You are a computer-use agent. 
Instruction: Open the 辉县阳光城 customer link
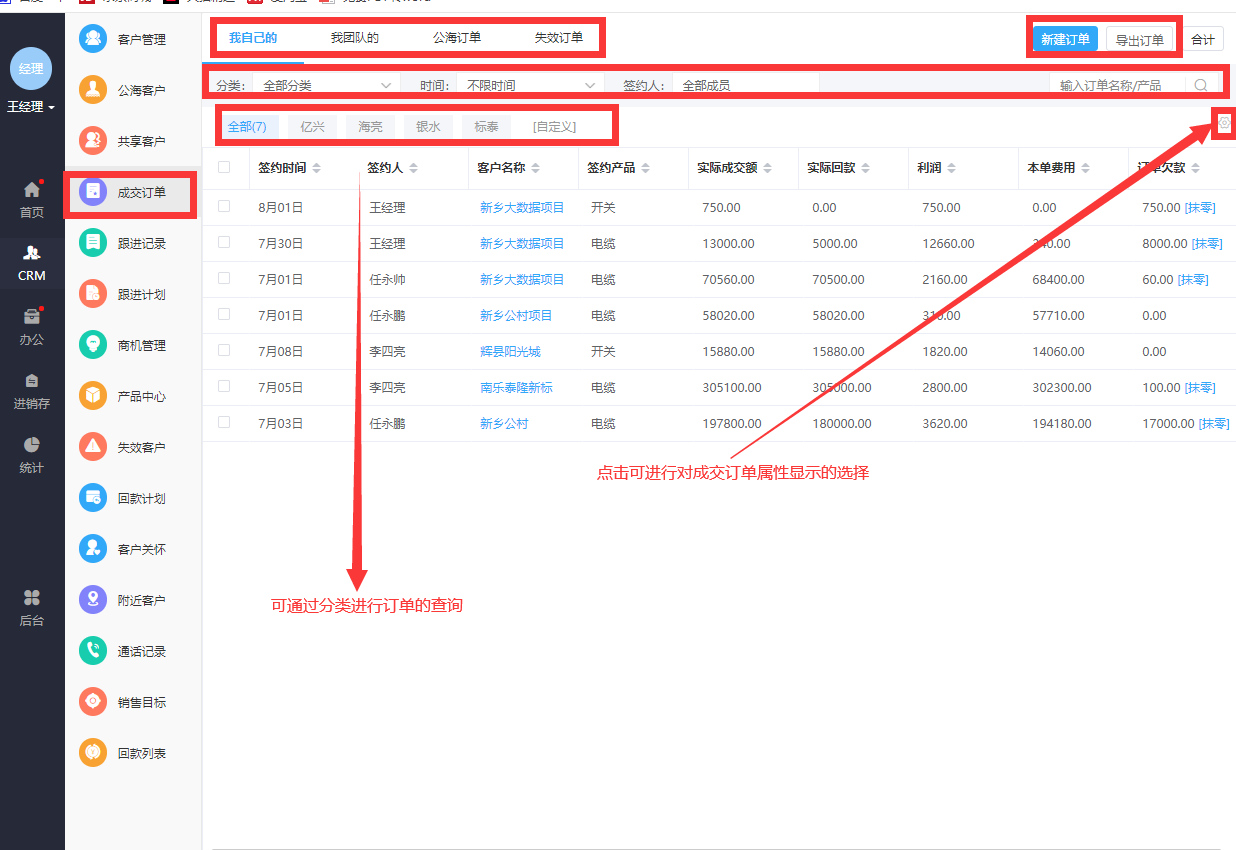pos(510,352)
